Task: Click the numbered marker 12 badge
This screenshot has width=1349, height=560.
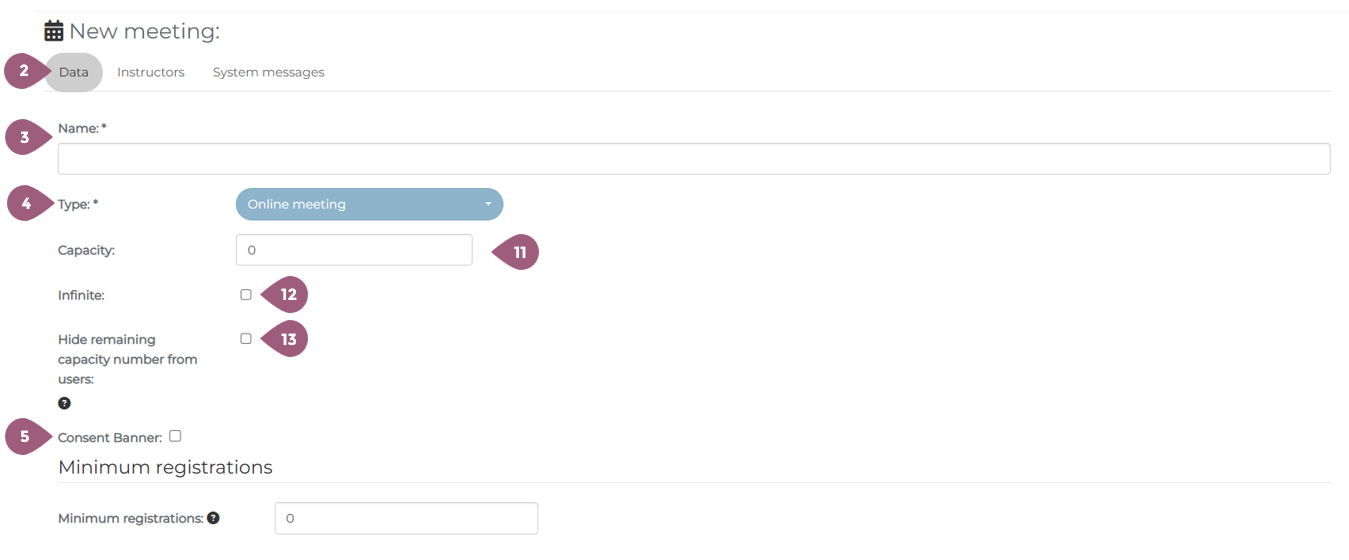Action: pos(288,295)
